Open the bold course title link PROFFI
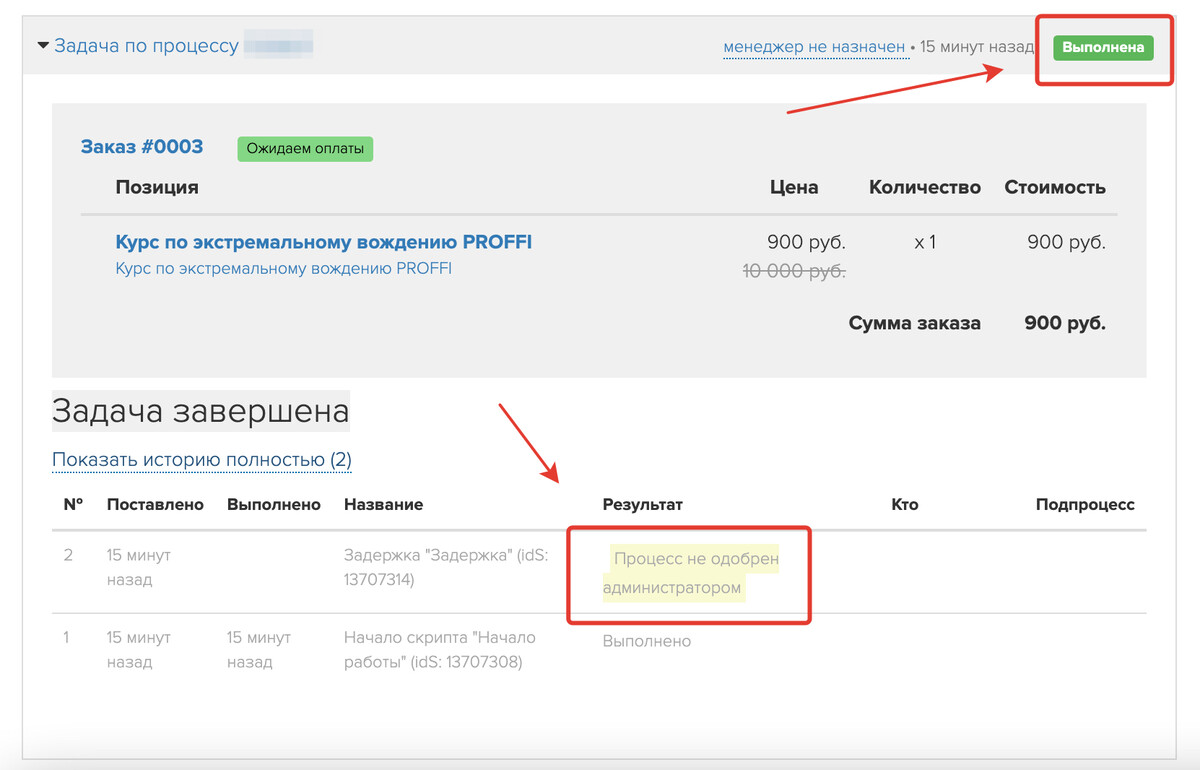Image resolution: width=1200 pixels, height=770 pixels. tap(323, 242)
